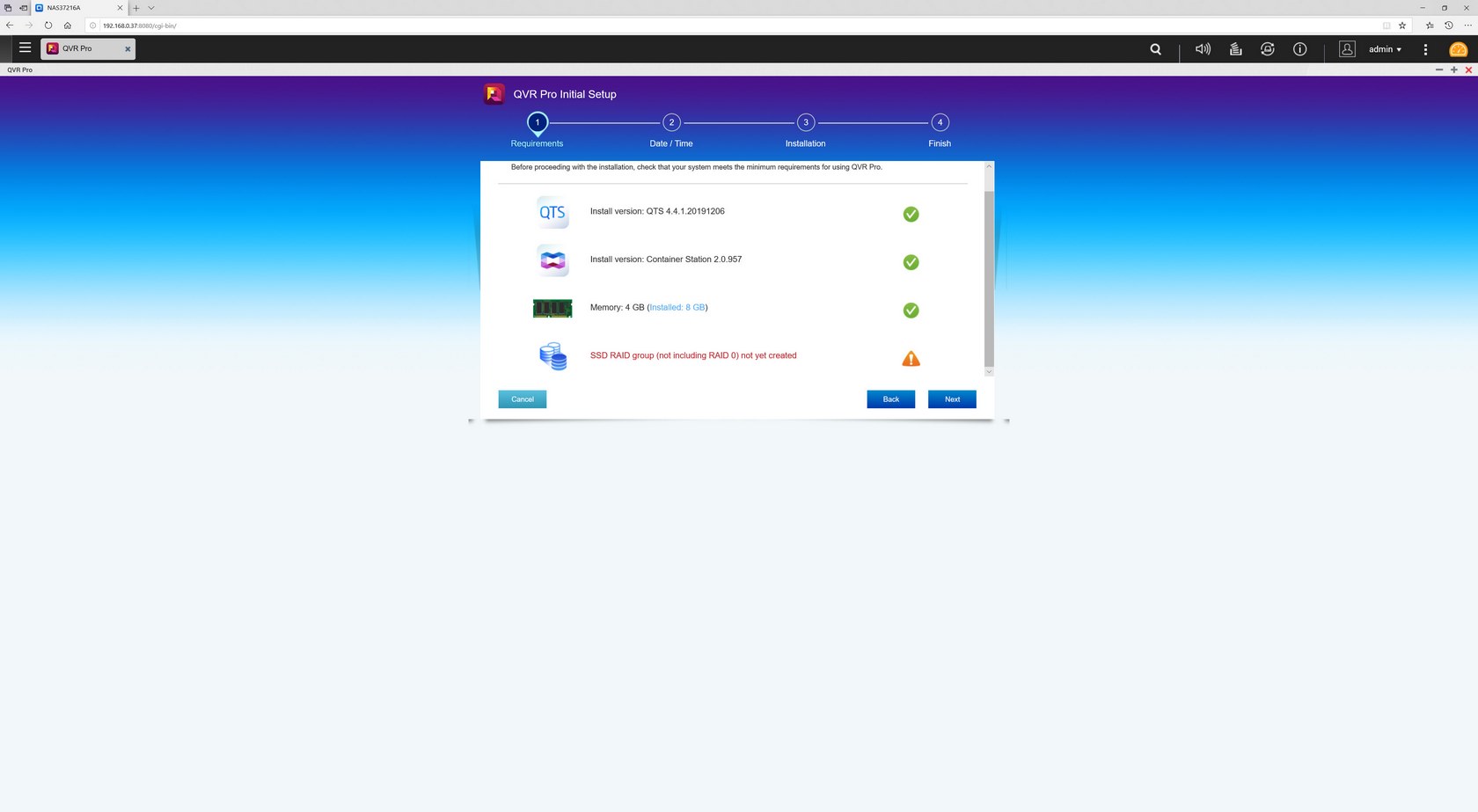The width and height of the screenshot is (1478, 812).
Task: Click scrollbar up arrow in setup panel
Action: [989, 165]
